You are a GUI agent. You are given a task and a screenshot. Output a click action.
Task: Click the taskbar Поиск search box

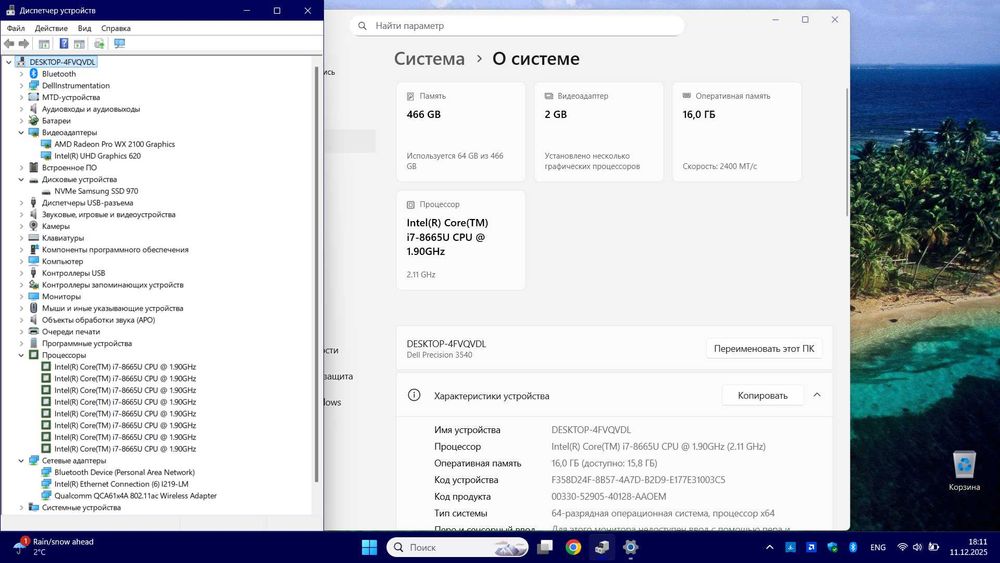click(x=457, y=547)
